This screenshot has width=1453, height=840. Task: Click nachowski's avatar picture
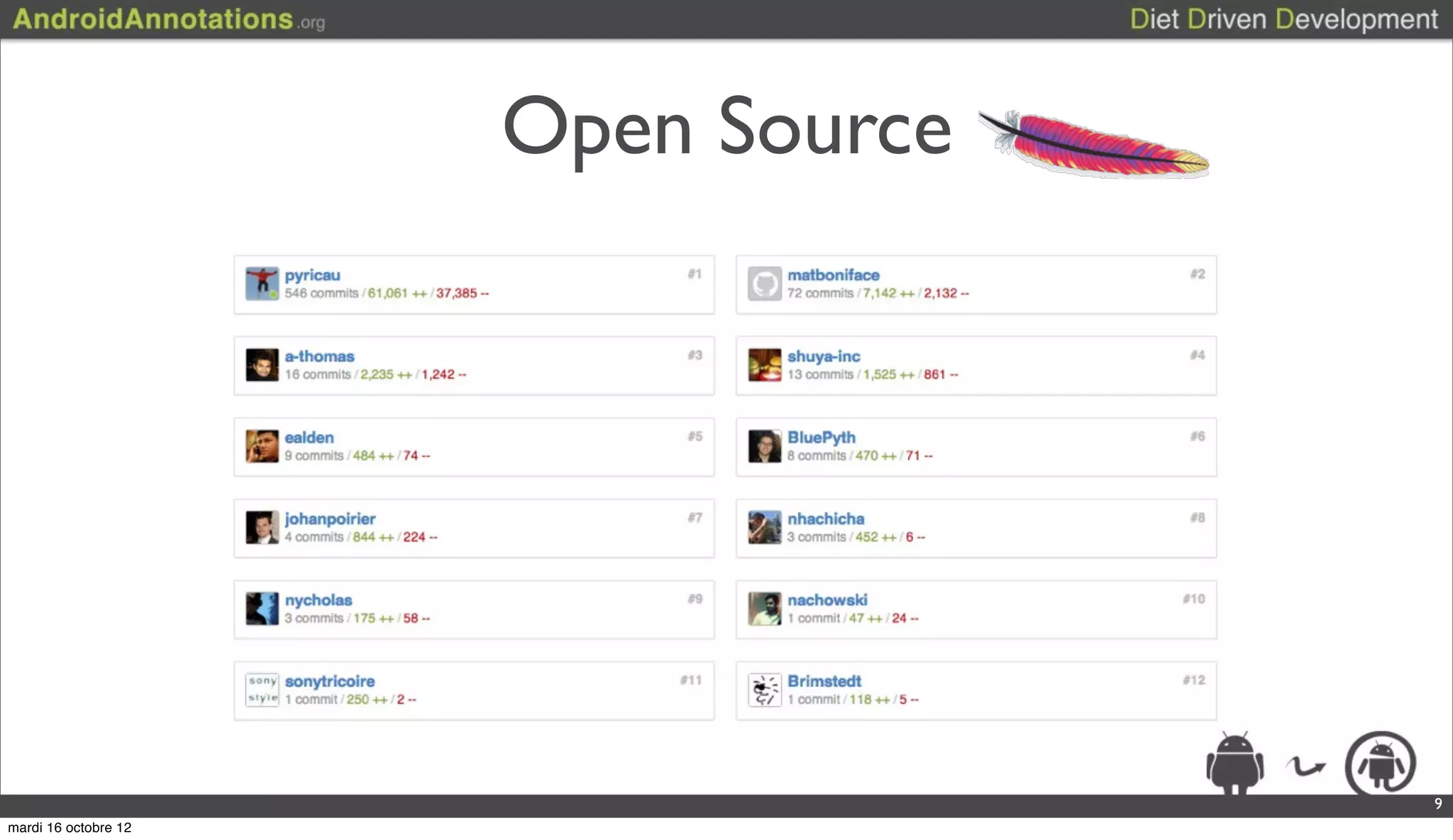(x=764, y=609)
